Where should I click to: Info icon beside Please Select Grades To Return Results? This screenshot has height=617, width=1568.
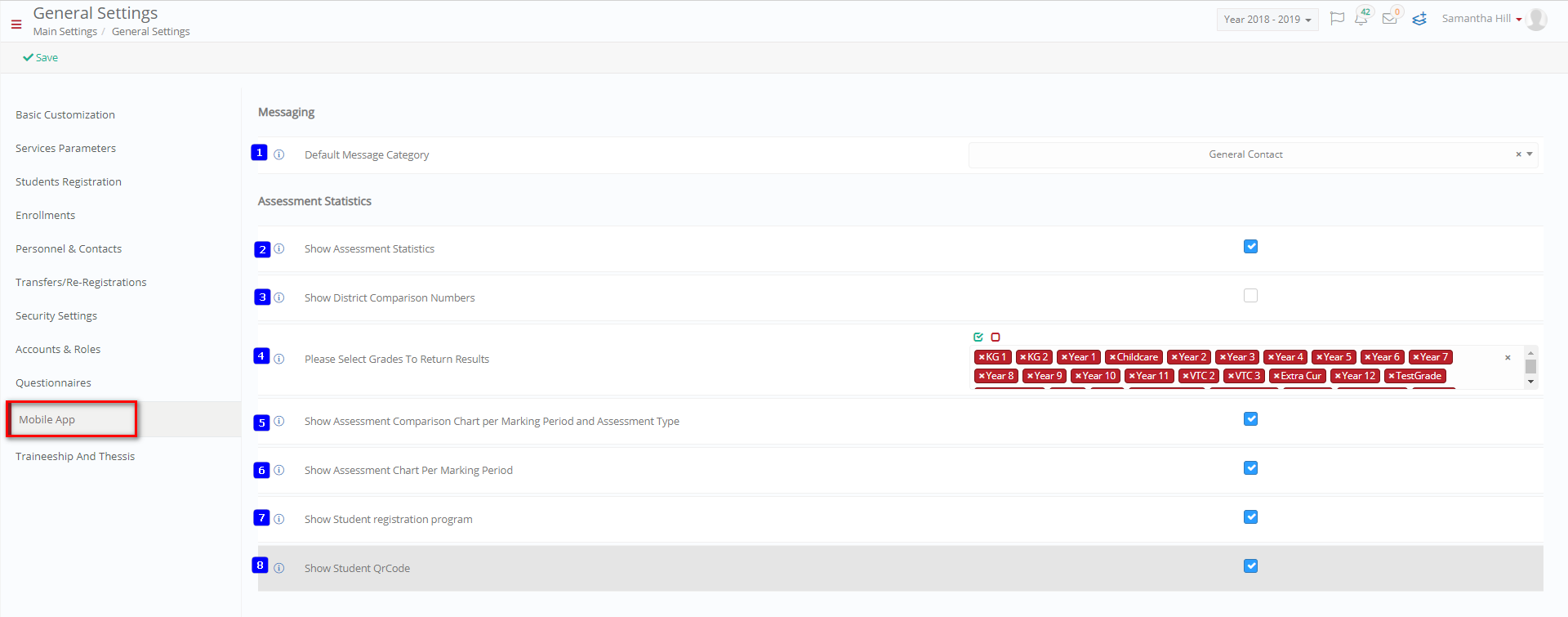[x=279, y=359]
